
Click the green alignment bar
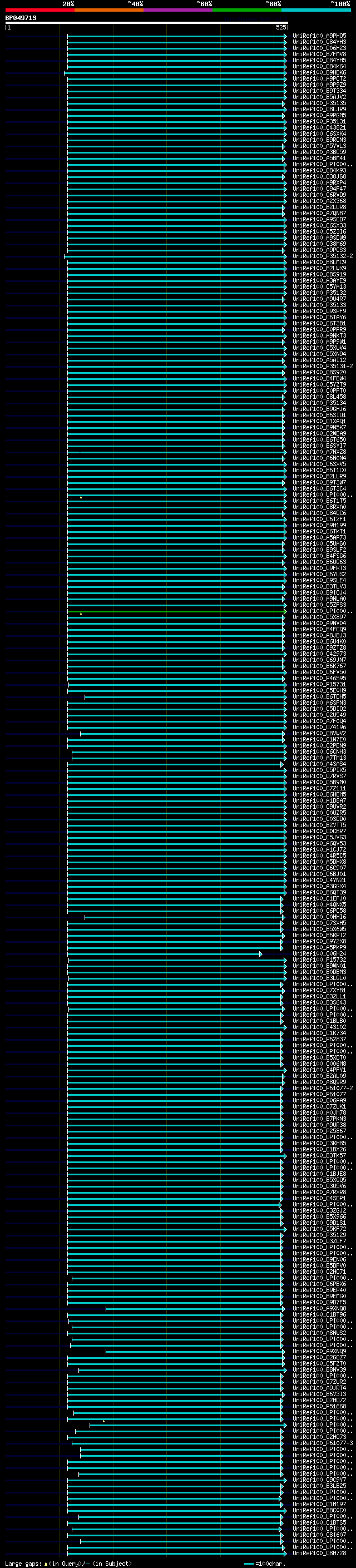[x=176, y=611]
